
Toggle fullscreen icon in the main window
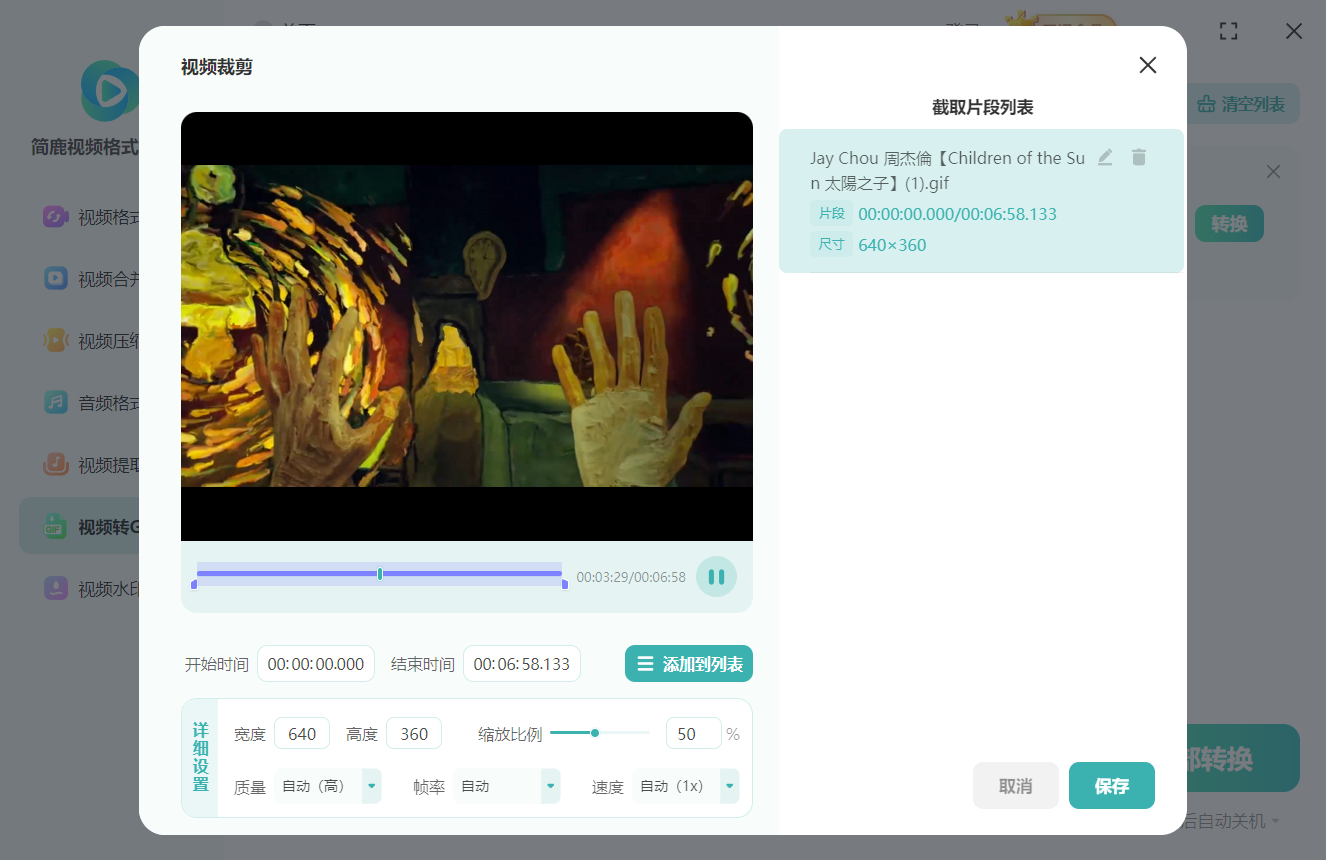click(x=1229, y=31)
